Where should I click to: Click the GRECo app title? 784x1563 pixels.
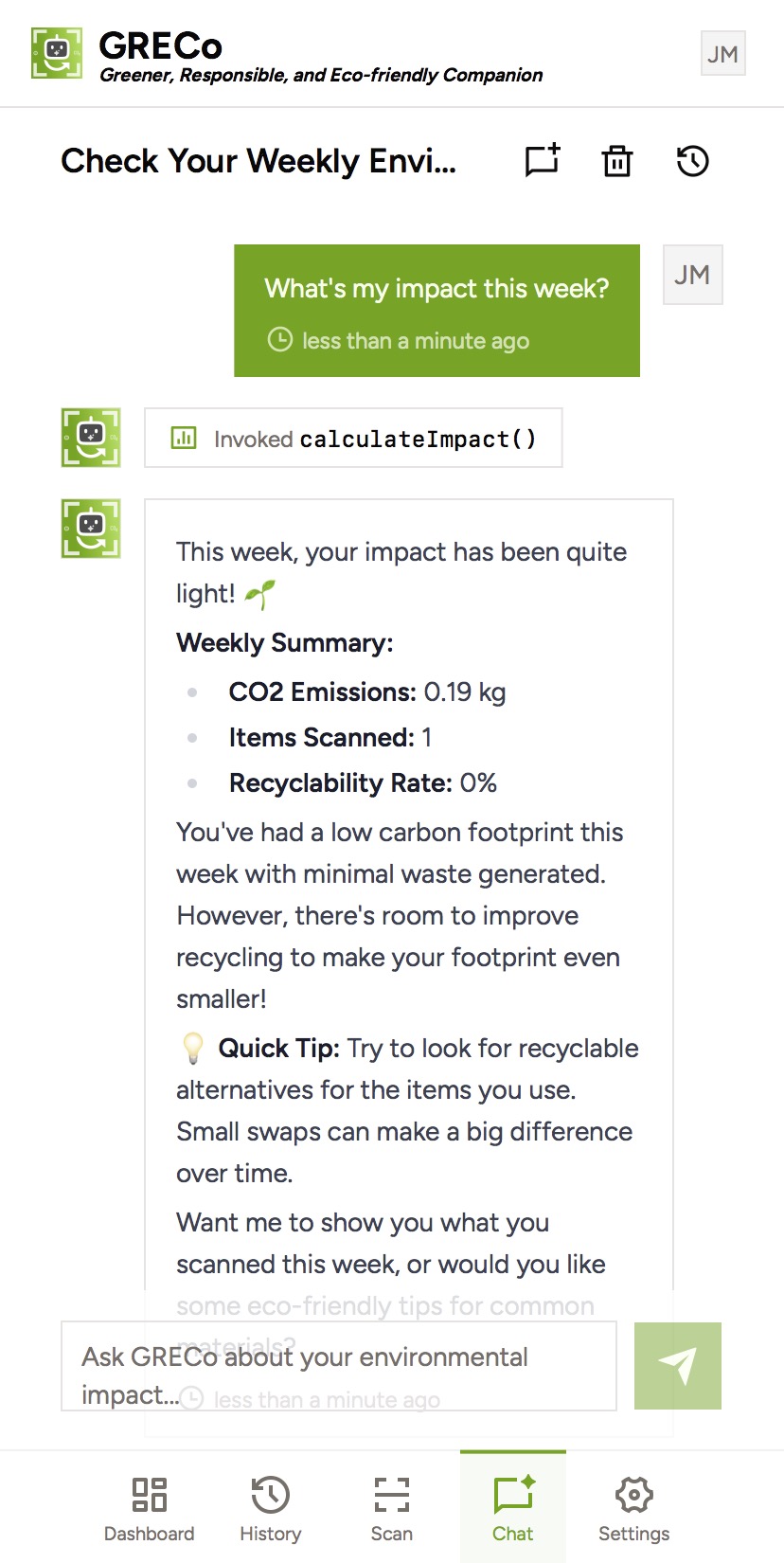[161, 45]
